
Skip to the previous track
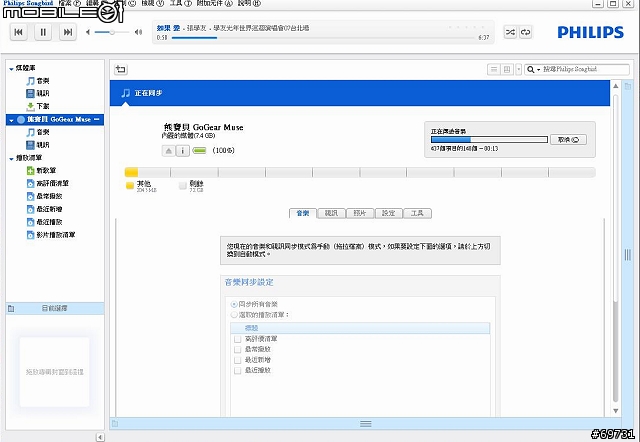[18, 32]
